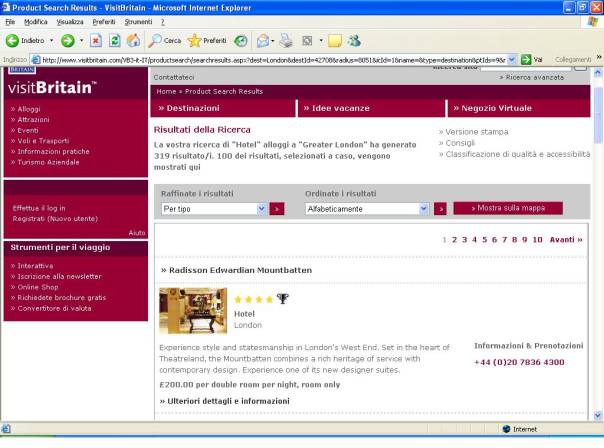Image resolution: width=604 pixels, height=448 pixels.
Task: Expand the edit icon dropdown arrow
Action: [320, 40]
